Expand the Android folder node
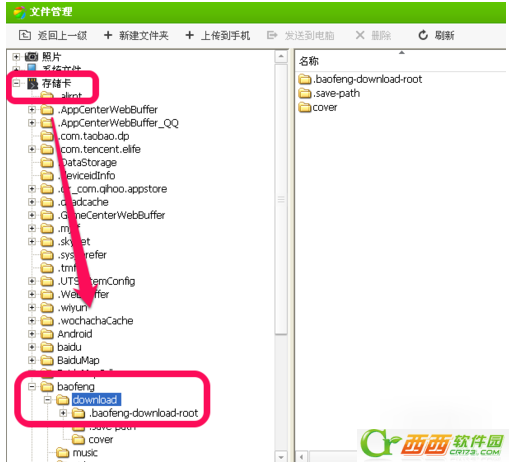This screenshot has height=462, width=509. (x=32, y=334)
